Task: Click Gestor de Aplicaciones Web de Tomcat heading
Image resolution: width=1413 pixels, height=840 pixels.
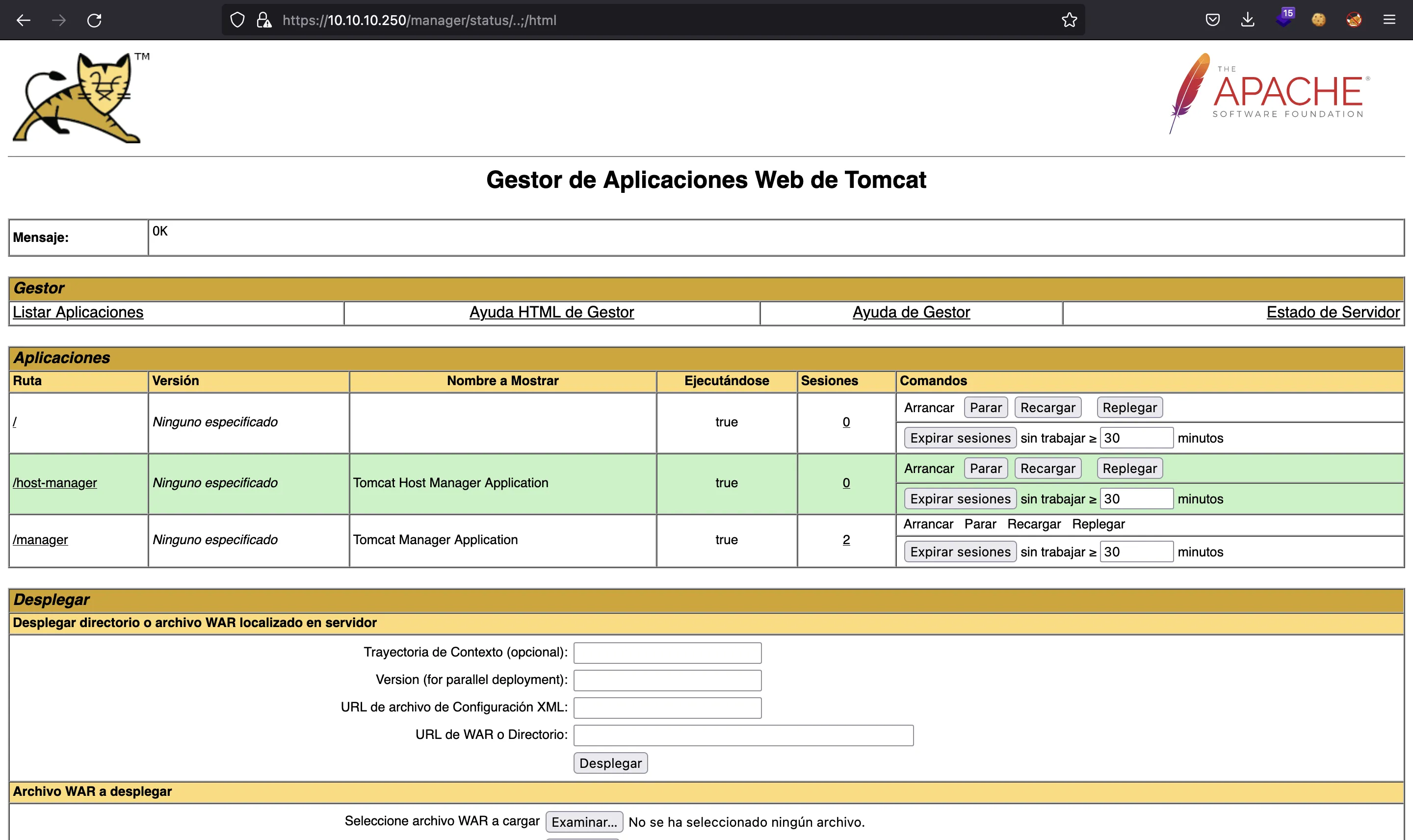Action: coord(706,180)
